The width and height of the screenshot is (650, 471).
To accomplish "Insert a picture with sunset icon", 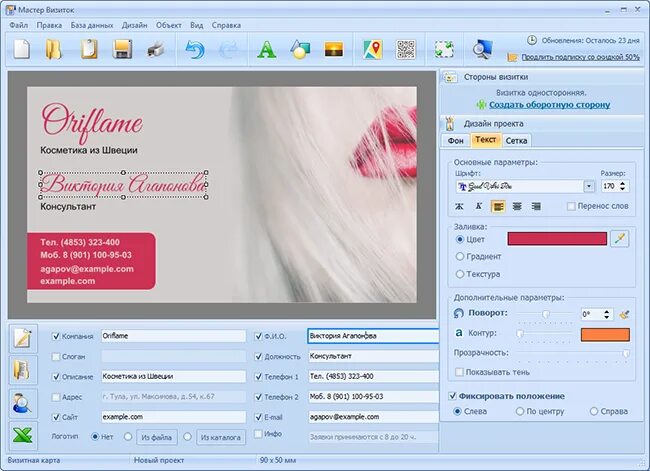I will pyautogui.click(x=334, y=49).
